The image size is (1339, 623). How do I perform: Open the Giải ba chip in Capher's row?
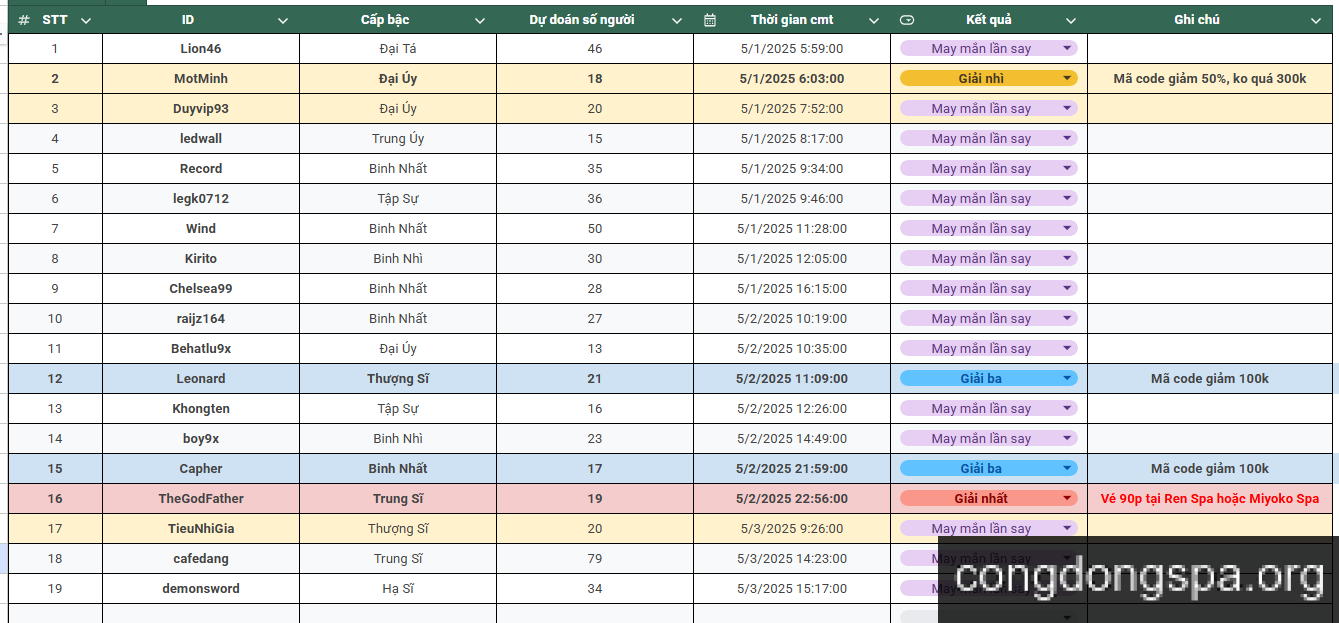[x=988, y=468]
